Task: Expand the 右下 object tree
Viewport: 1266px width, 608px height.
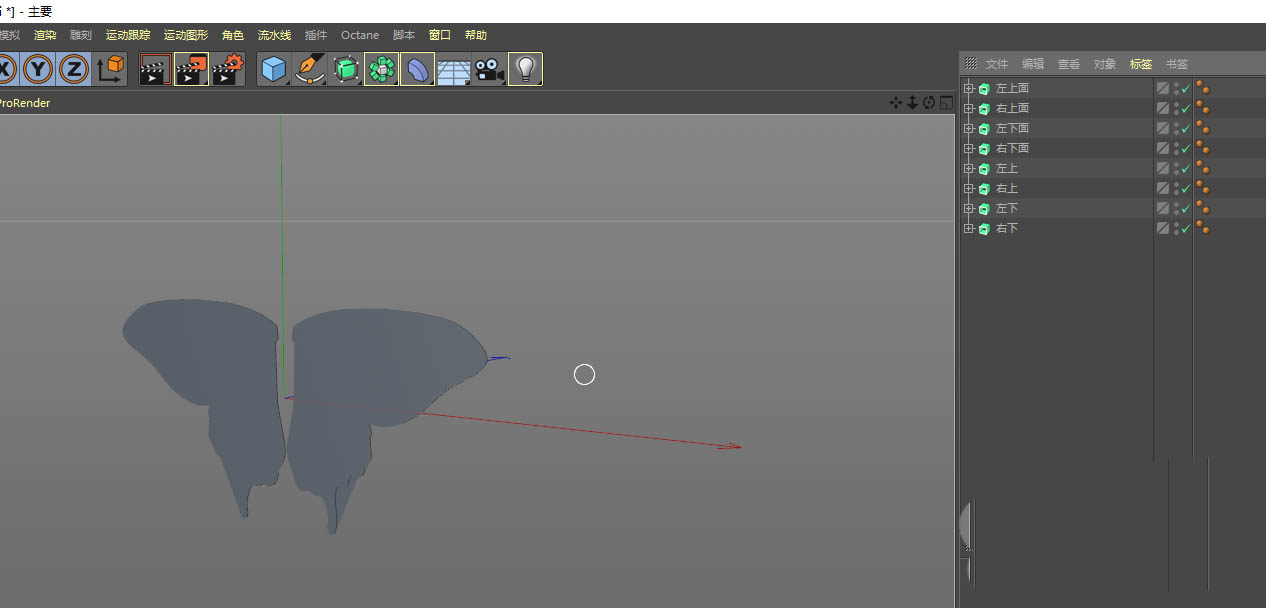Action: click(968, 228)
